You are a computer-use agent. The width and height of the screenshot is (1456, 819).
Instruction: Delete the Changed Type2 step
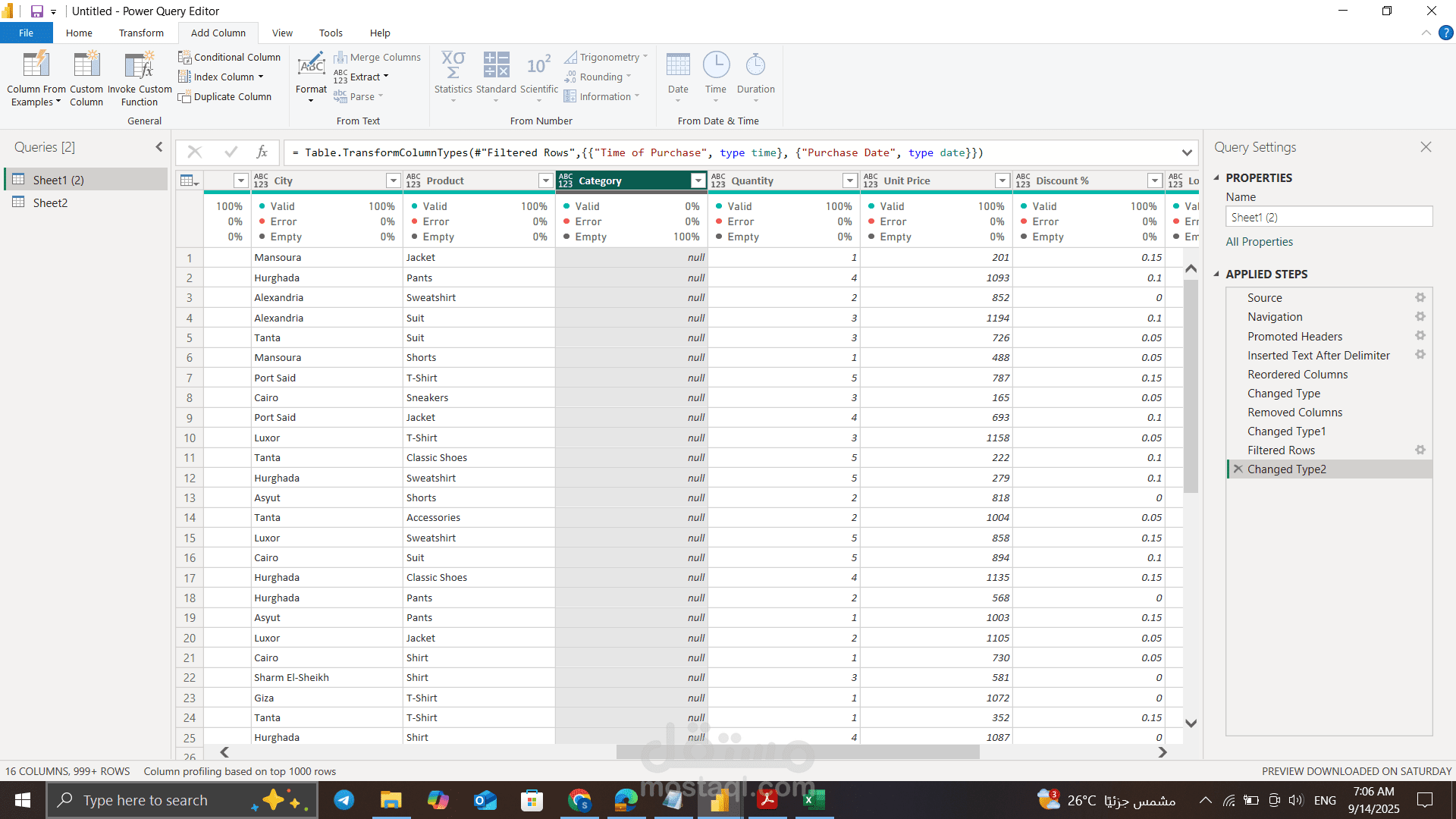point(1238,469)
